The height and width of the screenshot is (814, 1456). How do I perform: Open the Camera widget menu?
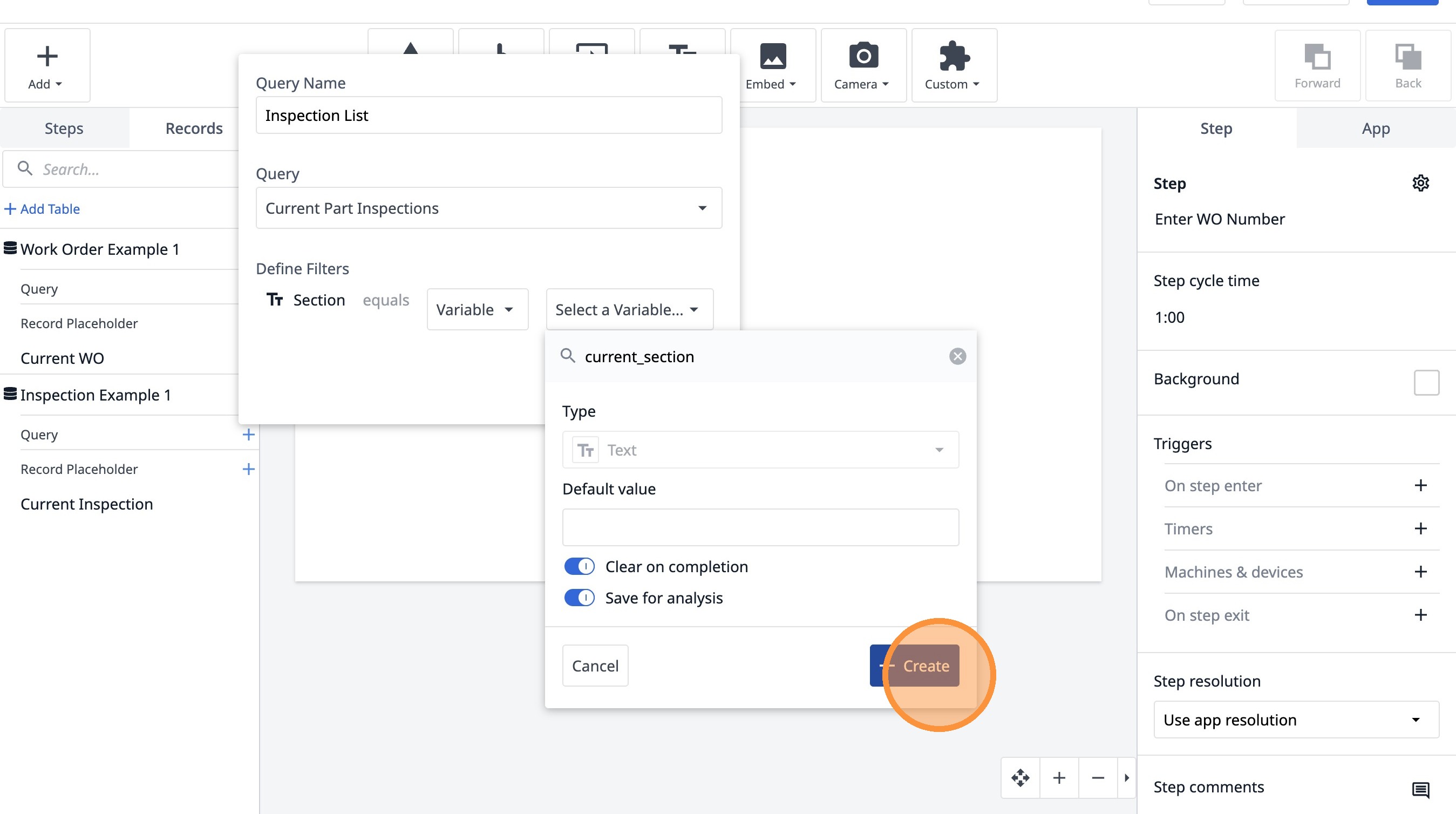pos(862,65)
